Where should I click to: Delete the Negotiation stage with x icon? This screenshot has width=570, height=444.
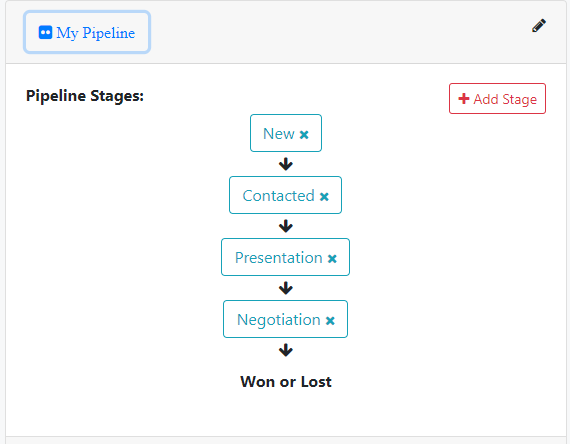(330, 321)
